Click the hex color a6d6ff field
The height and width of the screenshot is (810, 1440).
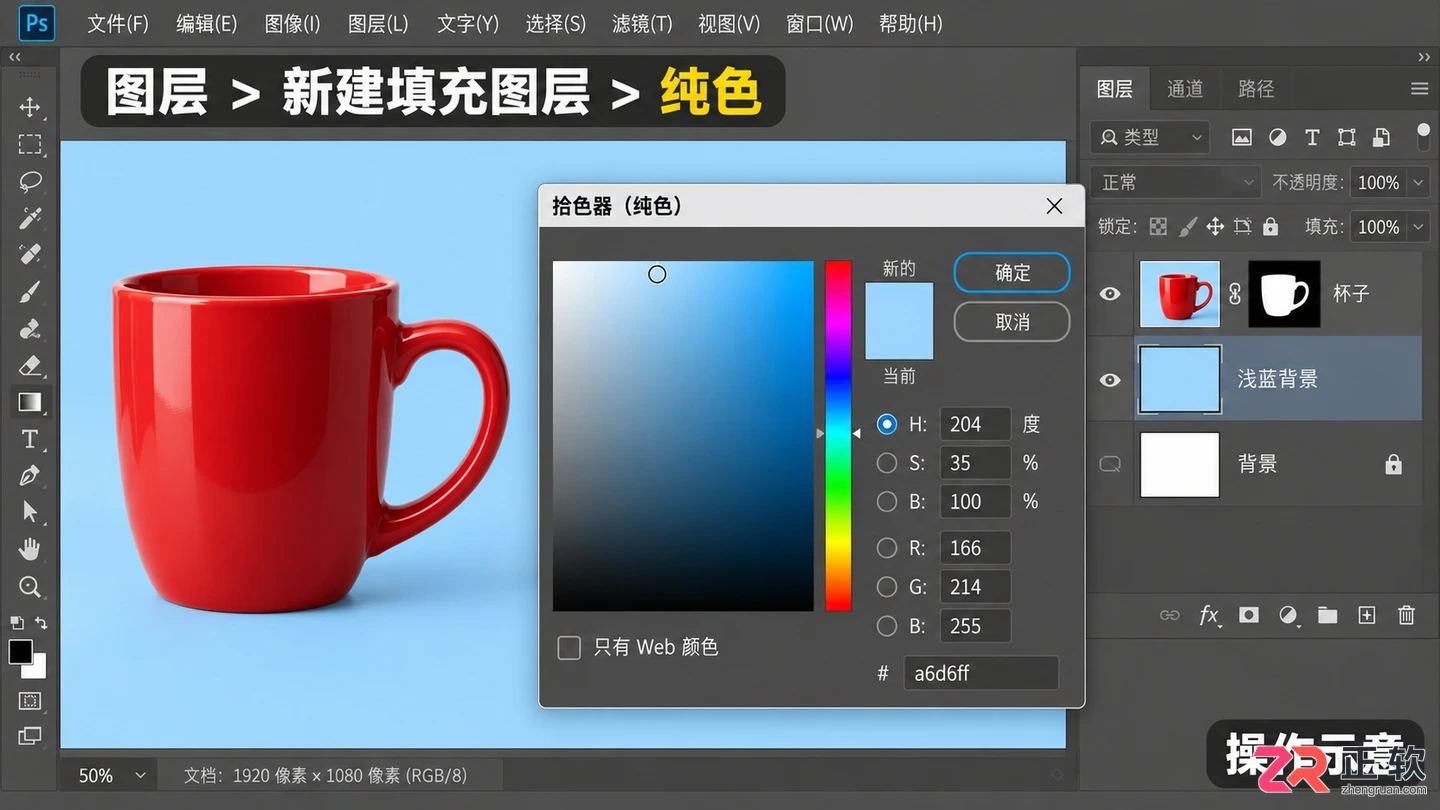pyautogui.click(x=981, y=673)
